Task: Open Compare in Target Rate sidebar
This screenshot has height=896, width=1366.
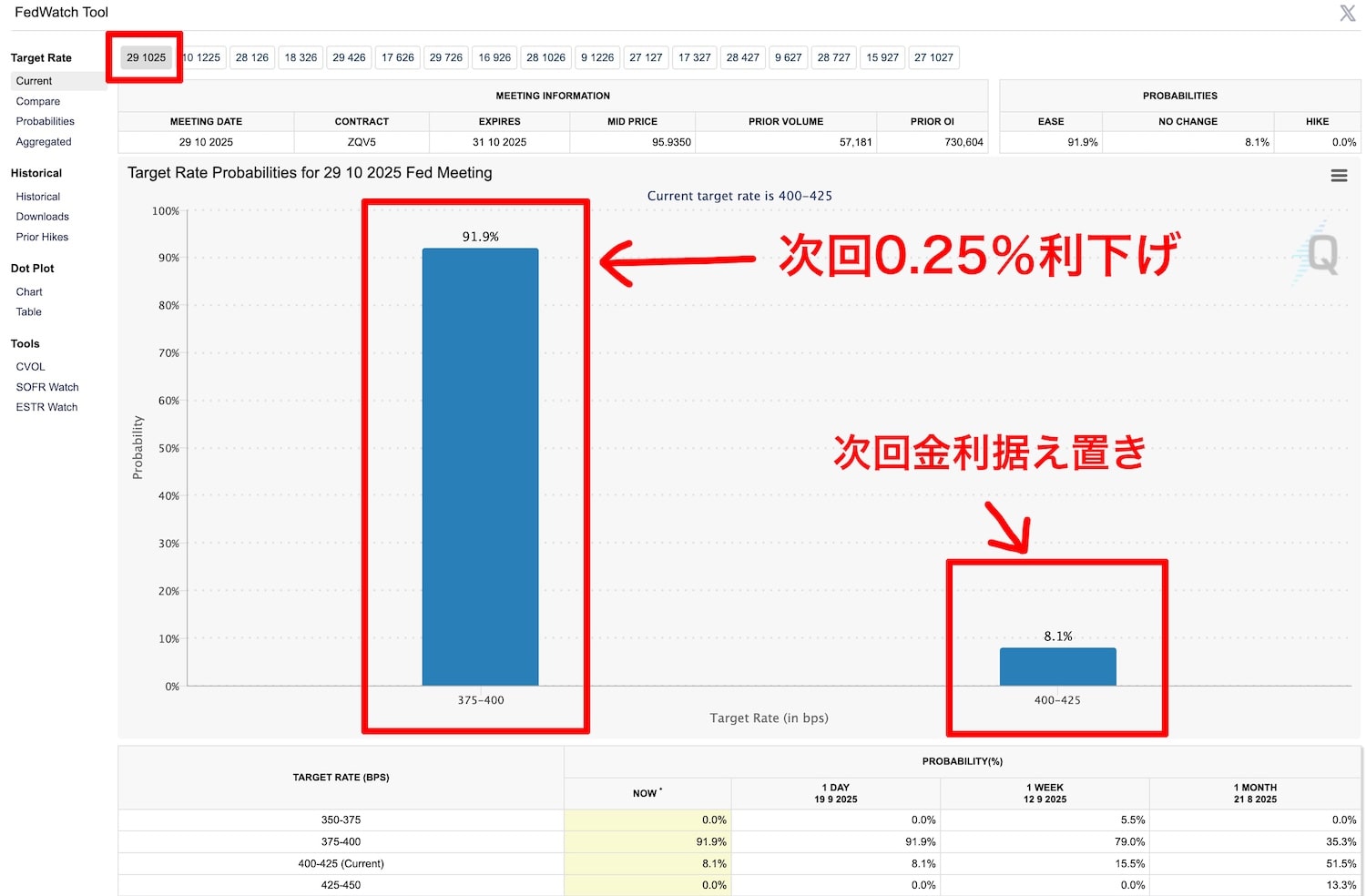Action: 38,101
